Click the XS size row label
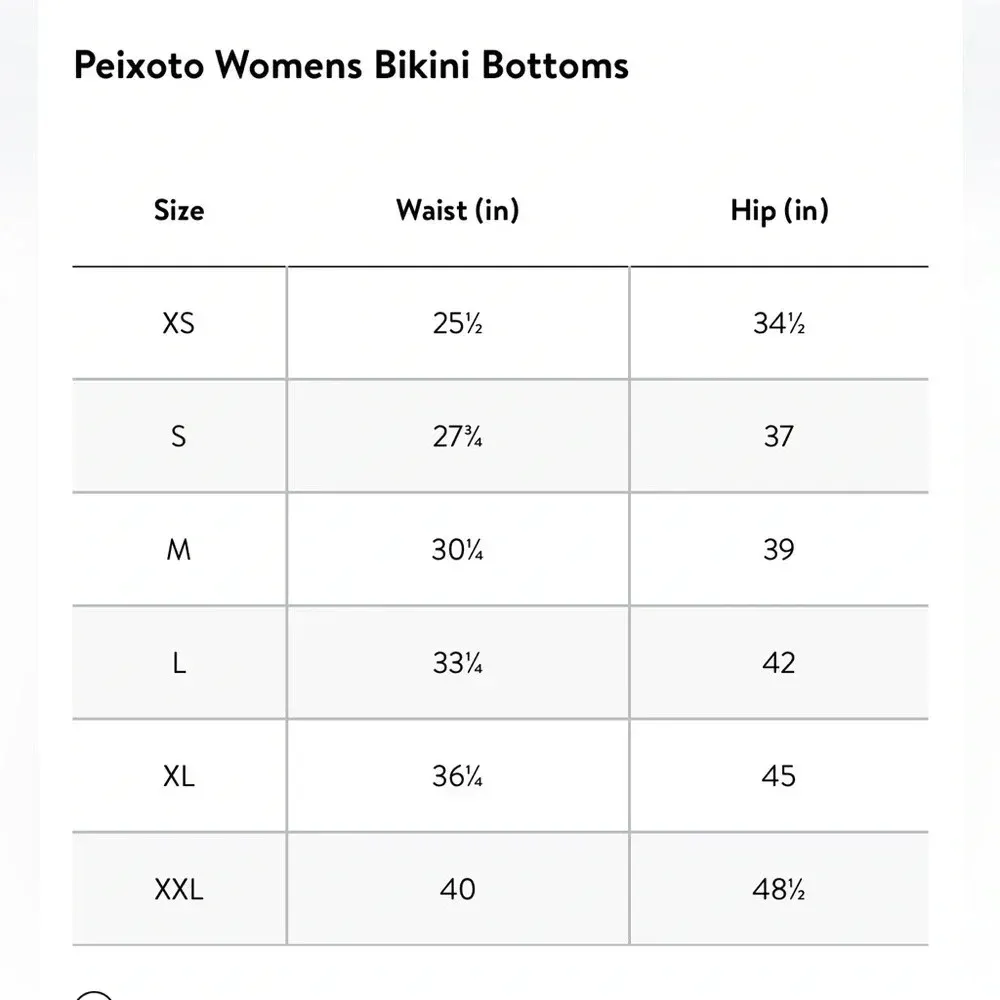Image resolution: width=1000 pixels, height=1000 pixels. point(179,324)
